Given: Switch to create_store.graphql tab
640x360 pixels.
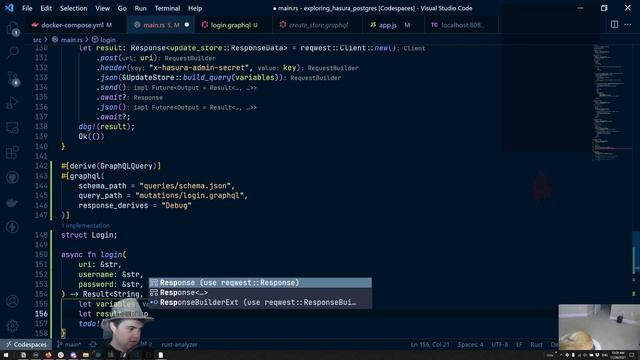Looking at the screenshot, I should point(318,25).
